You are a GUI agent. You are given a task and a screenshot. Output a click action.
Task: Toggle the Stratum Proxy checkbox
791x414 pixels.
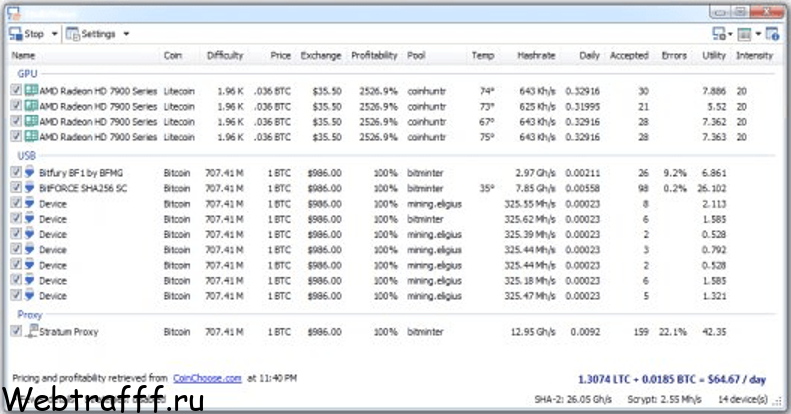[x=16, y=331]
